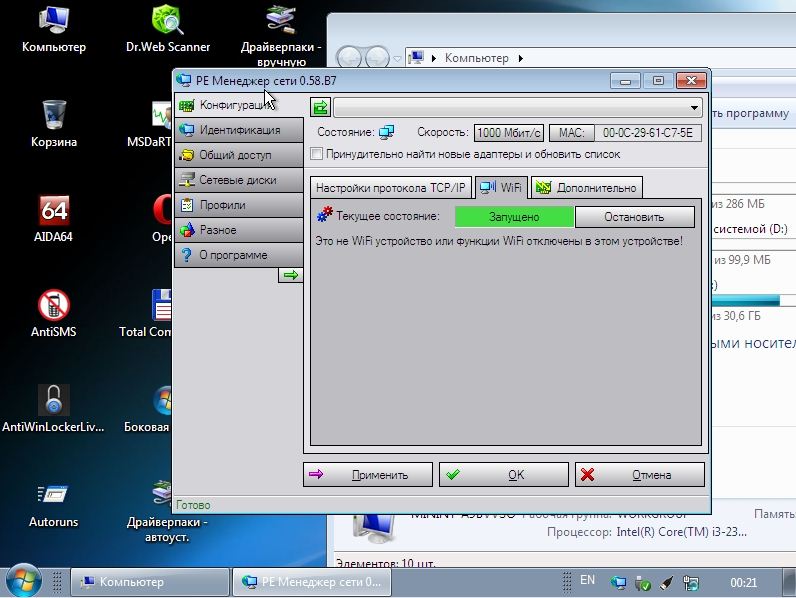This screenshot has width=796, height=598.
Task: Enable forced search for new adapters checkbox
Action: [x=317, y=154]
